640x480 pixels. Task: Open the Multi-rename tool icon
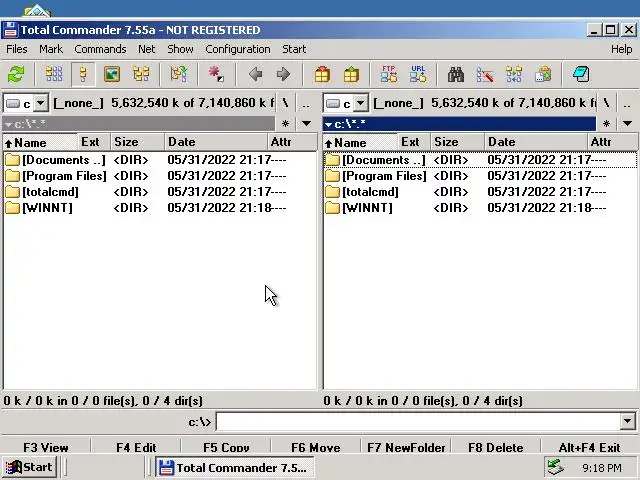click(x=485, y=75)
